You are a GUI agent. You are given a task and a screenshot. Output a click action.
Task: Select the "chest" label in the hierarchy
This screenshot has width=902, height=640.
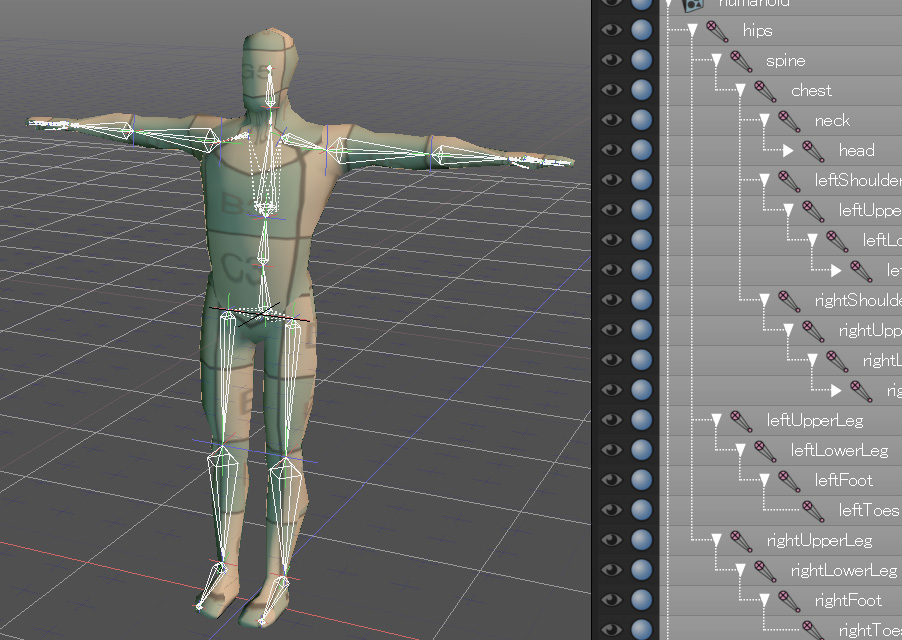tap(812, 91)
